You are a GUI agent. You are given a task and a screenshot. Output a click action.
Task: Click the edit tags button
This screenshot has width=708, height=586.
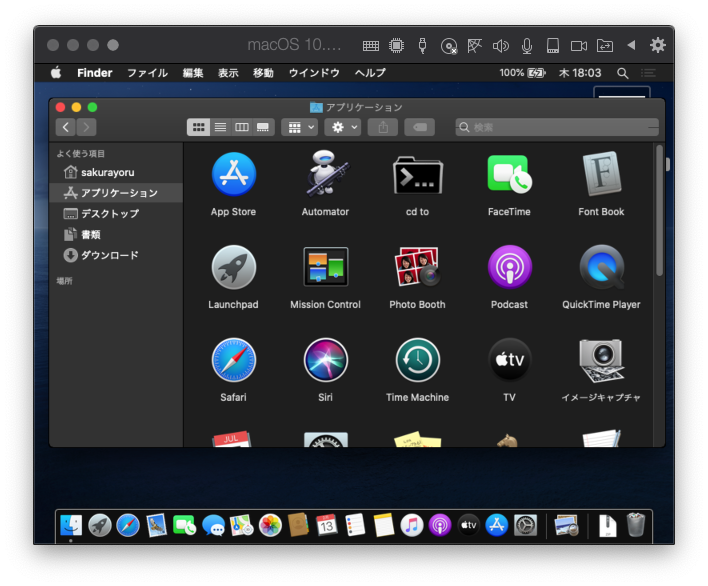(x=419, y=127)
